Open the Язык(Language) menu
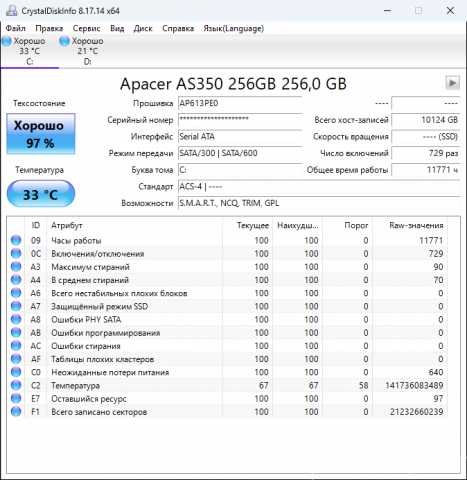Screen dimensions: 467x480 (x=234, y=29)
